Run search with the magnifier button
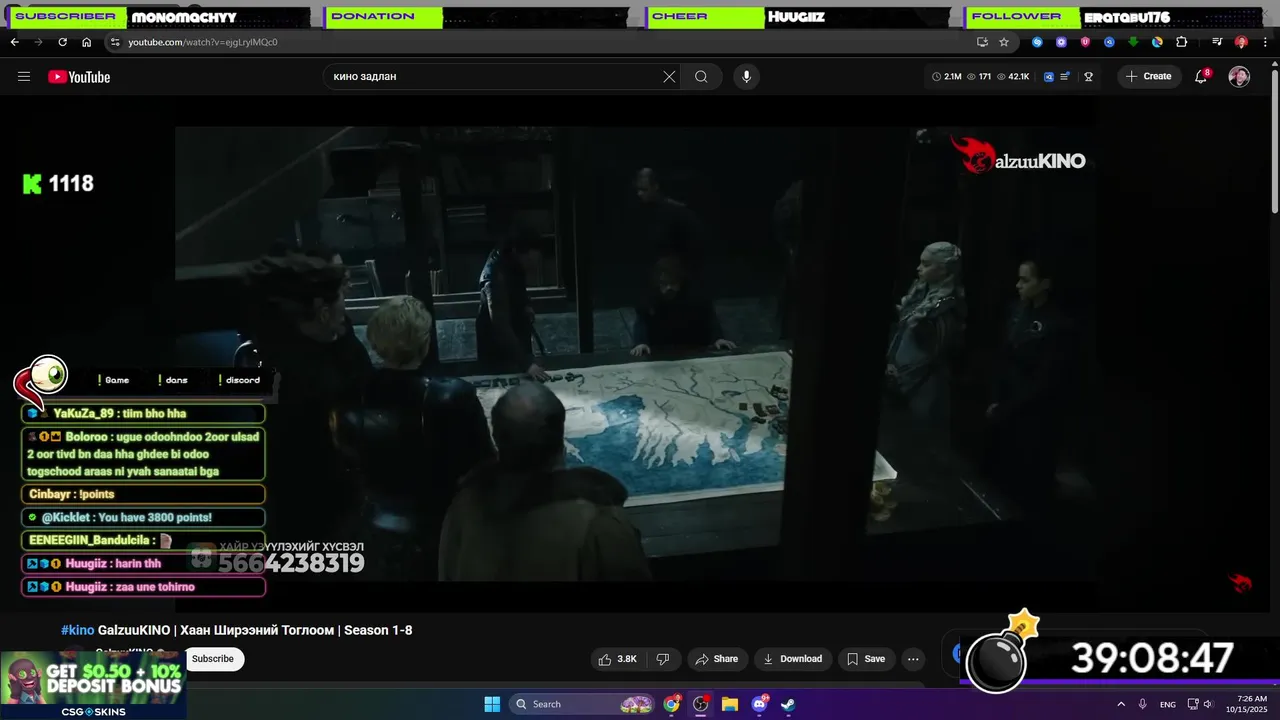Image resolution: width=1280 pixels, height=720 pixels. pyautogui.click(x=701, y=77)
